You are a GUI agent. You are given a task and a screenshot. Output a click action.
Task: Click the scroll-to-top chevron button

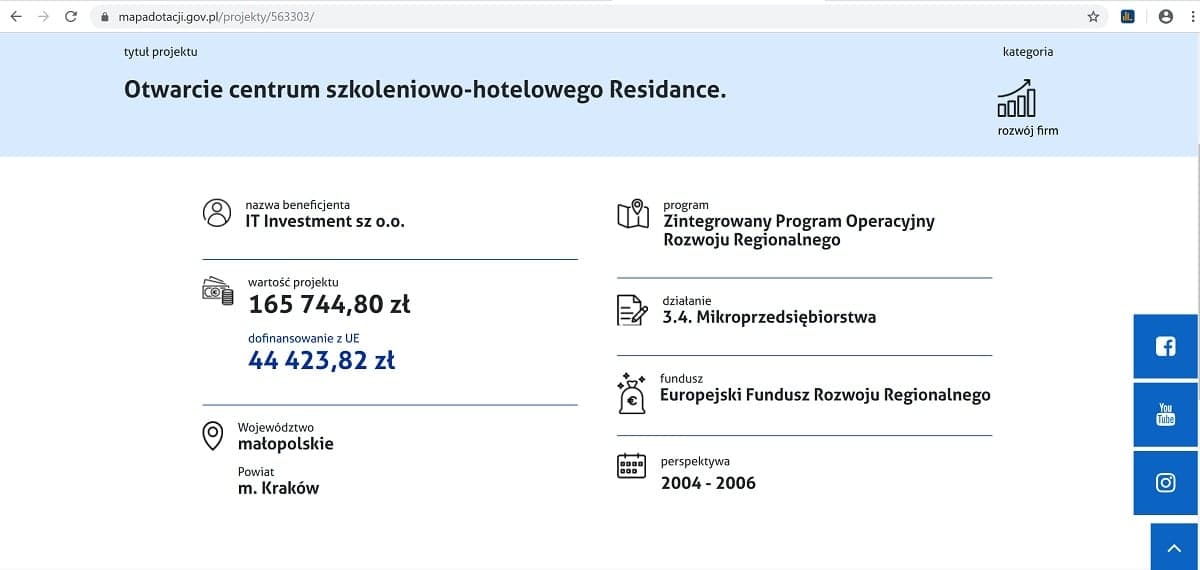(x=1174, y=547)
